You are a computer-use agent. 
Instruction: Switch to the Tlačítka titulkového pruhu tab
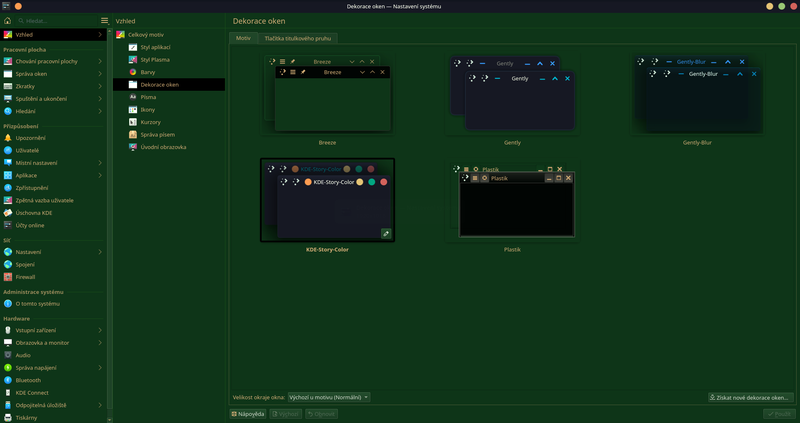(x=298, y=38)
